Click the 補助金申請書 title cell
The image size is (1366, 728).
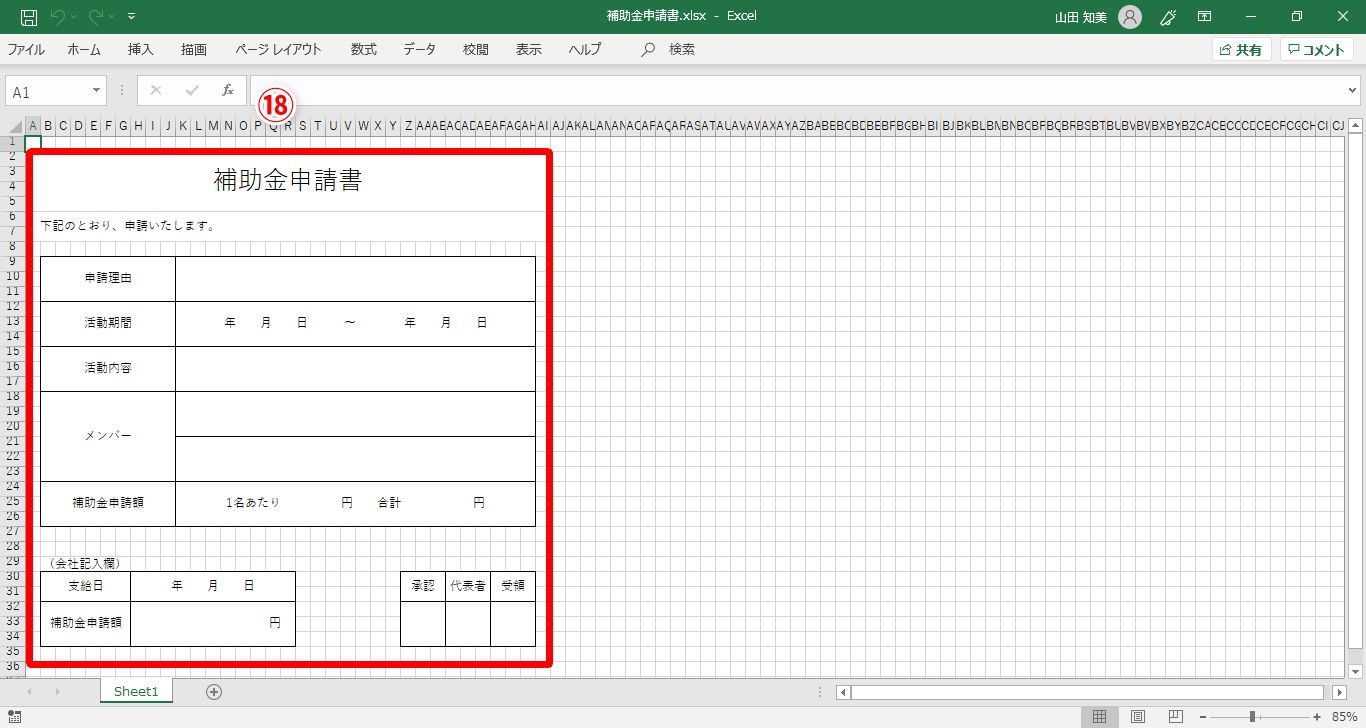[x=288, y=181]
